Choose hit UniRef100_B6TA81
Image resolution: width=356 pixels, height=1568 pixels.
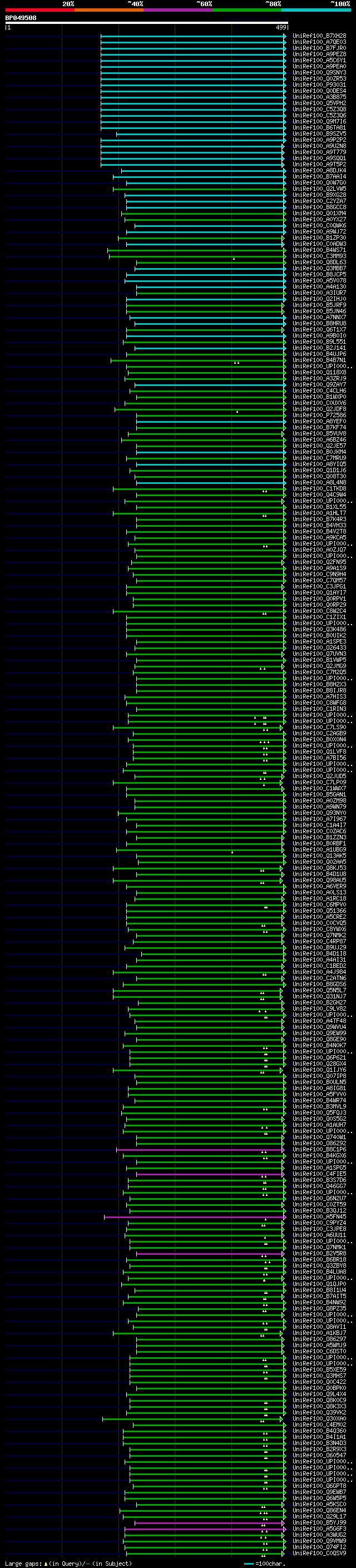(x=319, y=128)
